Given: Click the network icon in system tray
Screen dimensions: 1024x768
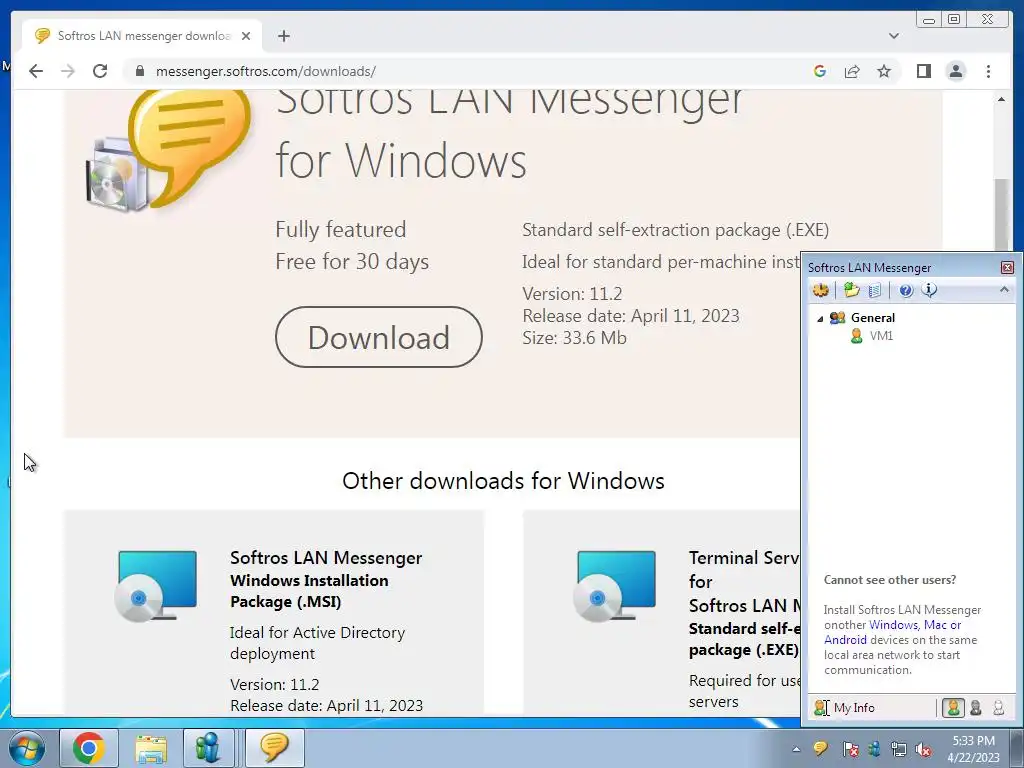Looking at the screenshot, I should tap(899, 749).
